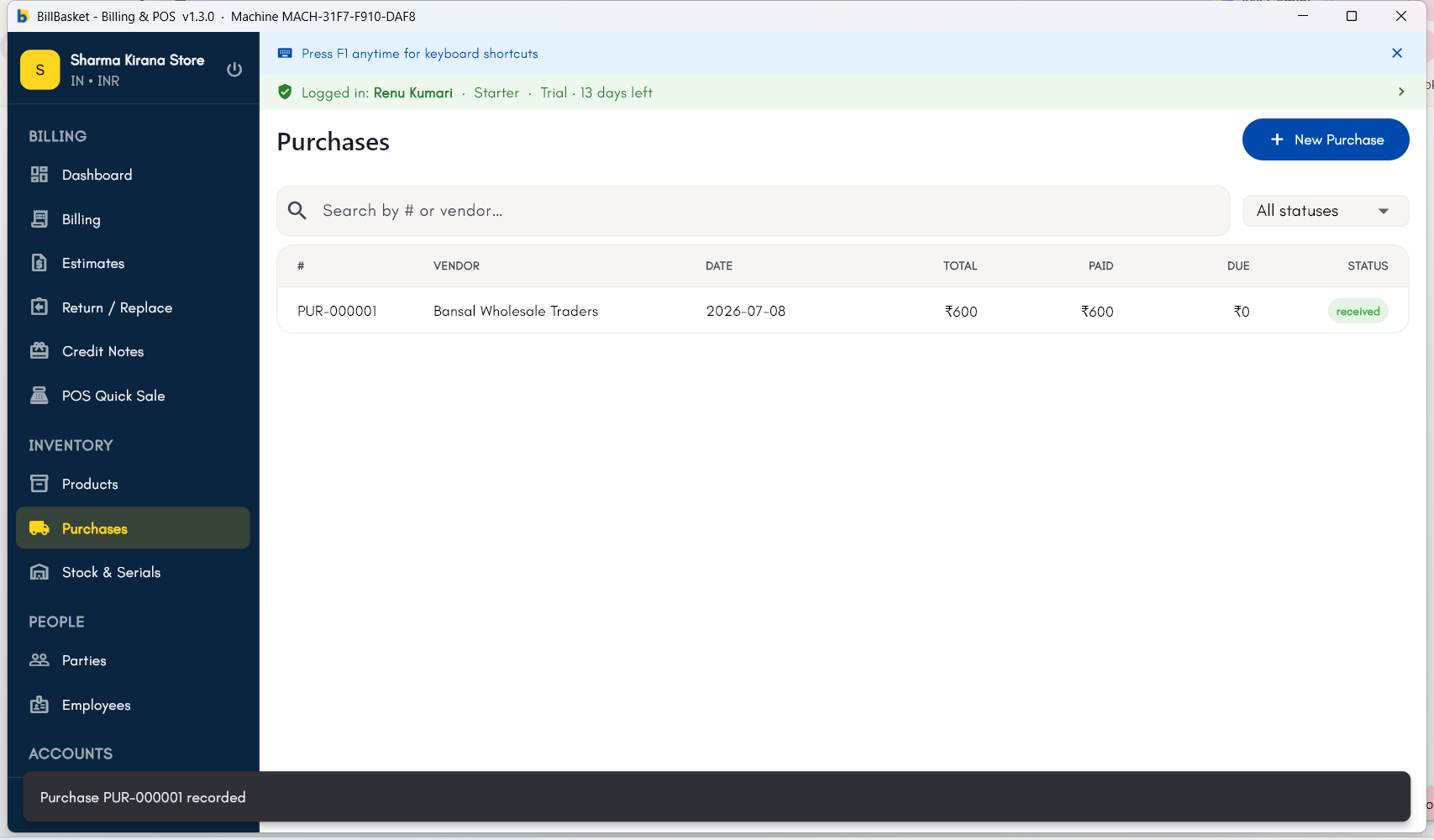
Task: Click the PAID column header
Action: point(1100,265)
